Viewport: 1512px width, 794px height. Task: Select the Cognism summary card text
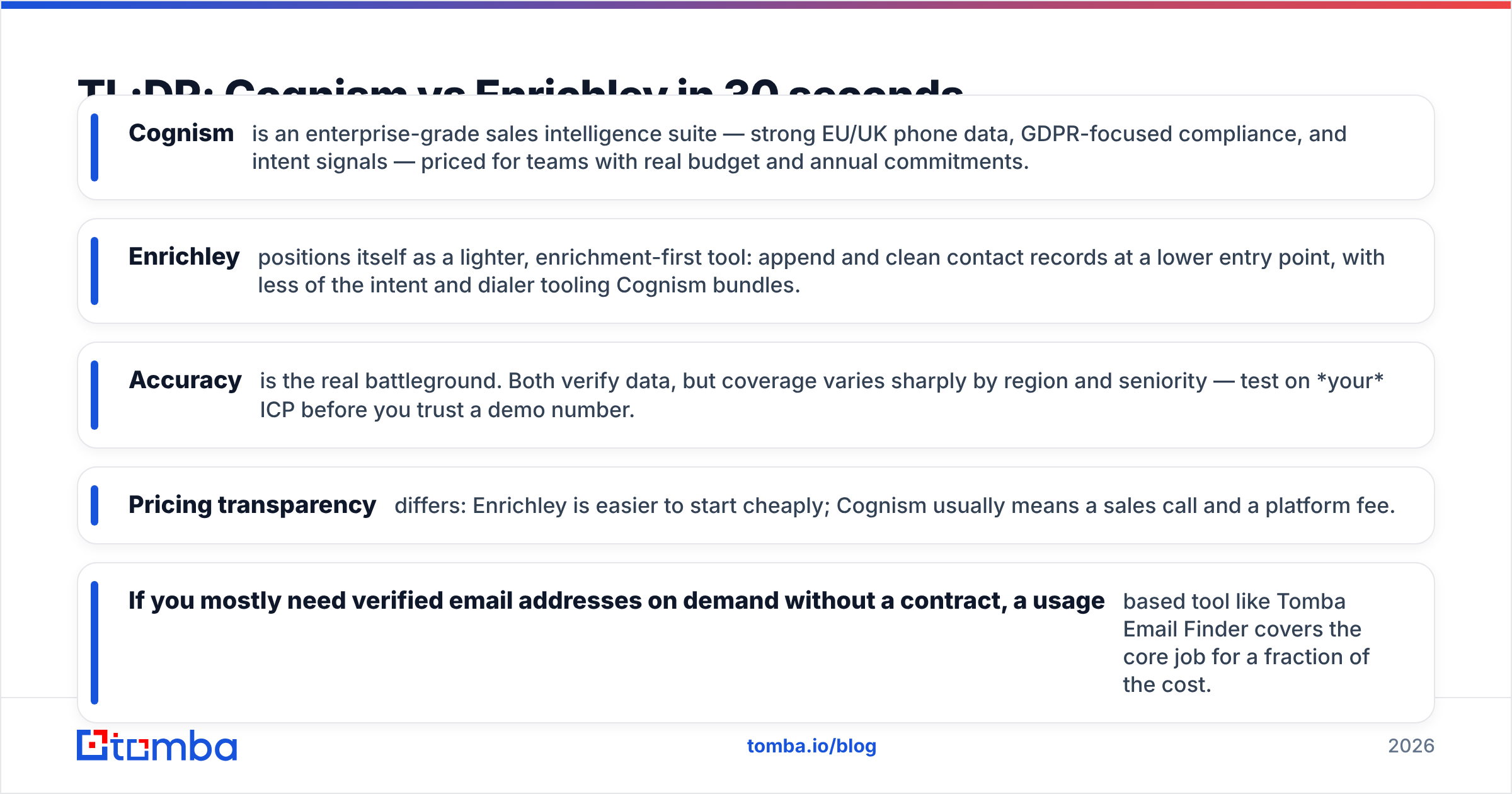click(x=799, y=147)
